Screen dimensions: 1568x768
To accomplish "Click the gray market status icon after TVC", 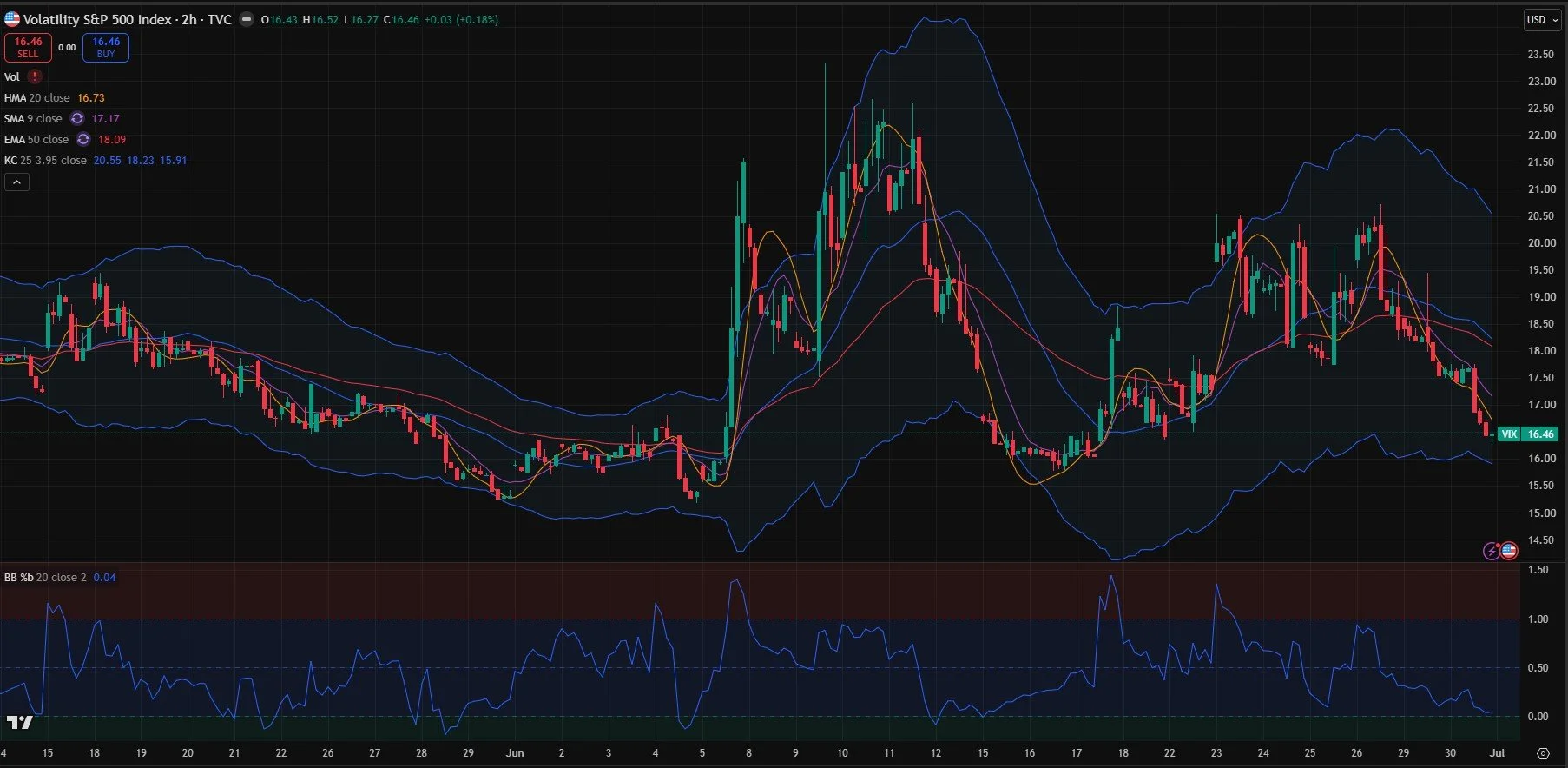I will coord(247,19).
